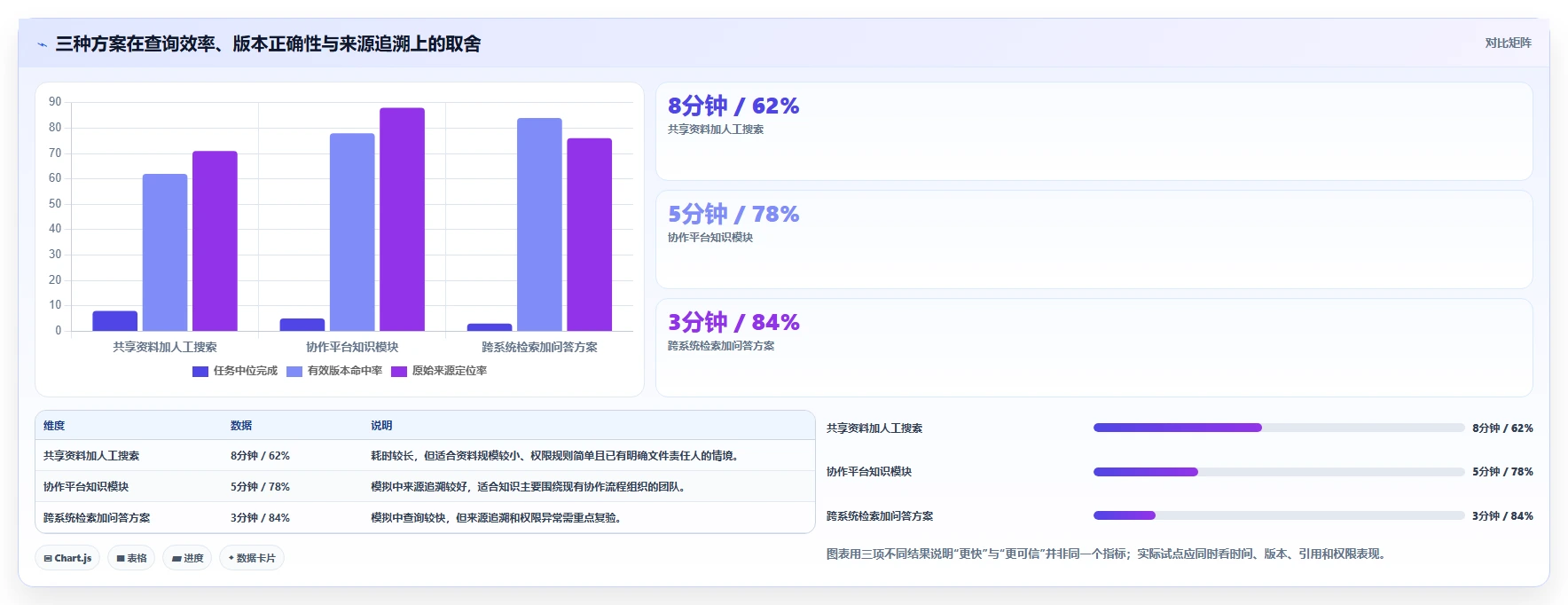This screenshot has height=605, width=1568.
Task: Click the tallest purple bar for 协作平台知识模块
Action: (403, 220)
